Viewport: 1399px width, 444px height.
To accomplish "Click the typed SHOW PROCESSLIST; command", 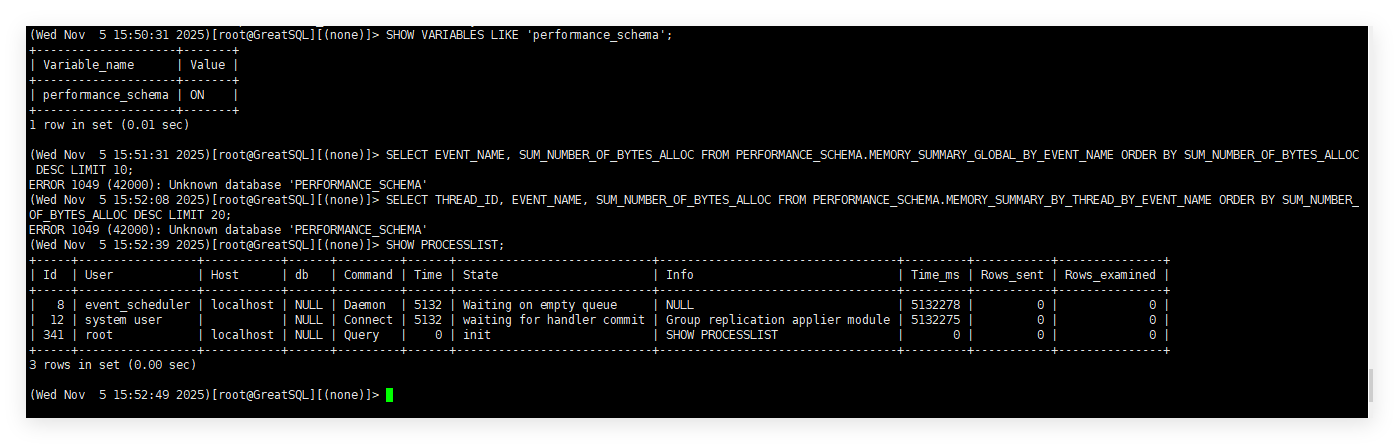I will (445, 245).
